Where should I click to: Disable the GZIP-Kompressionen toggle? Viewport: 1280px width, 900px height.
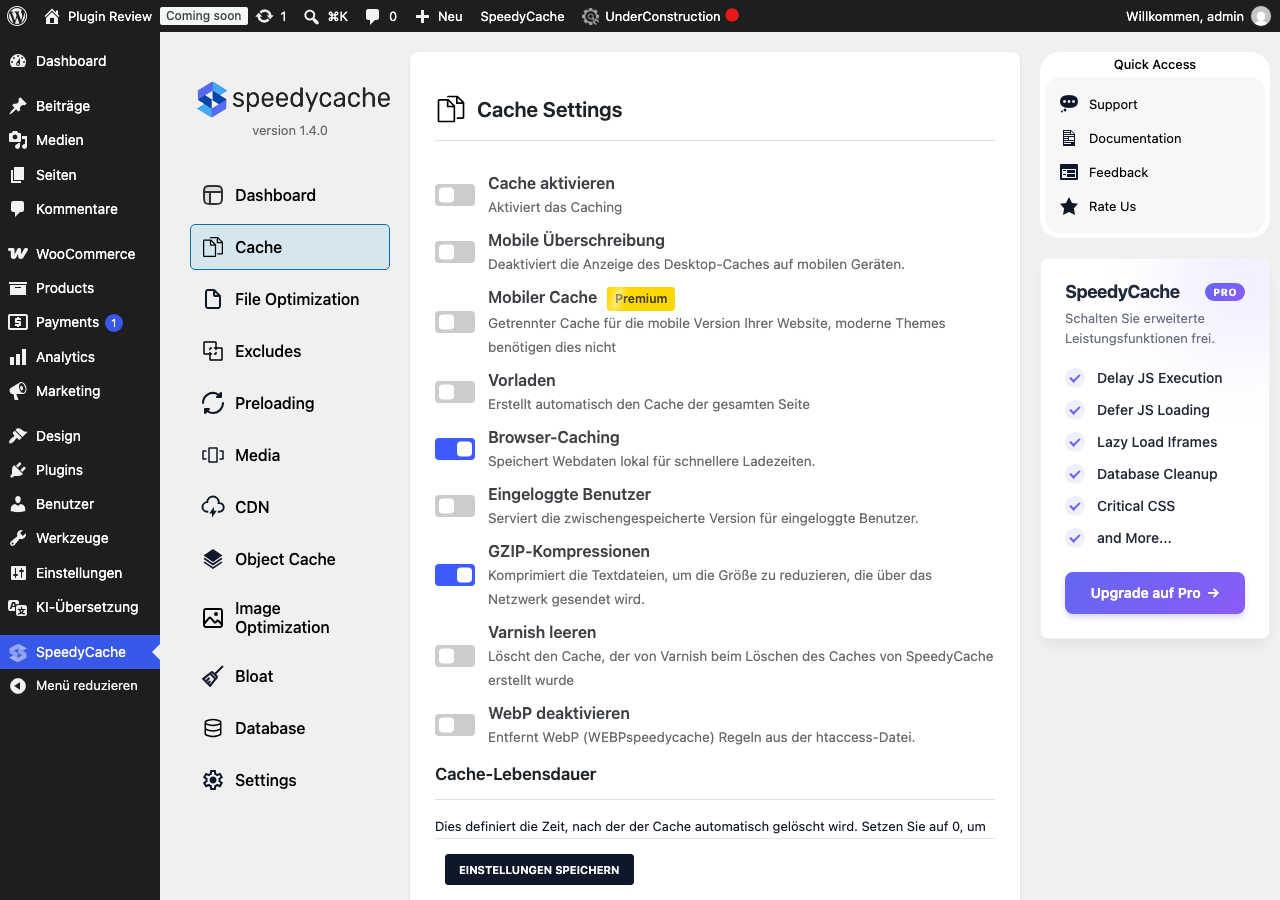[455, 575]
